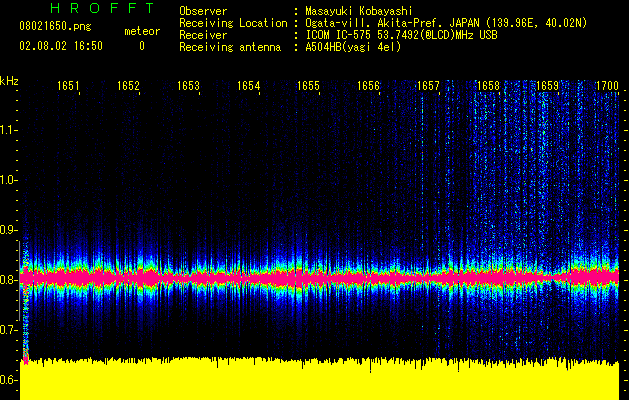Click the 1700 time marker

607,85
